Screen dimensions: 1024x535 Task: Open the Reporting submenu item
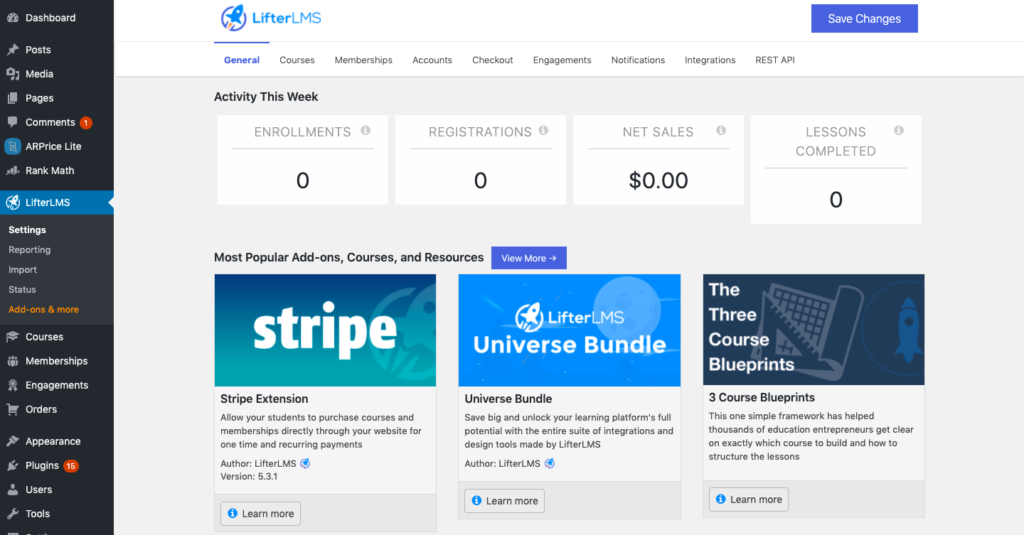click(29, 250)
